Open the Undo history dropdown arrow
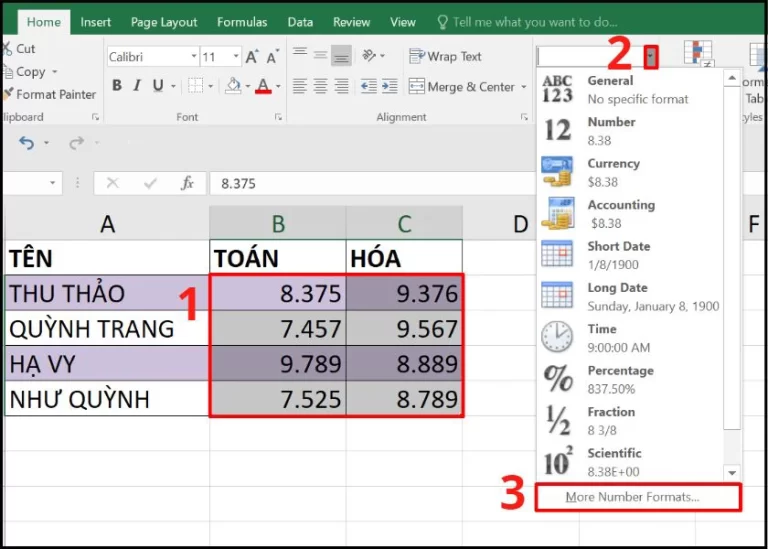The width and height of the screenshot is (768, 549). pyautogui.click(x=46, y=143)
